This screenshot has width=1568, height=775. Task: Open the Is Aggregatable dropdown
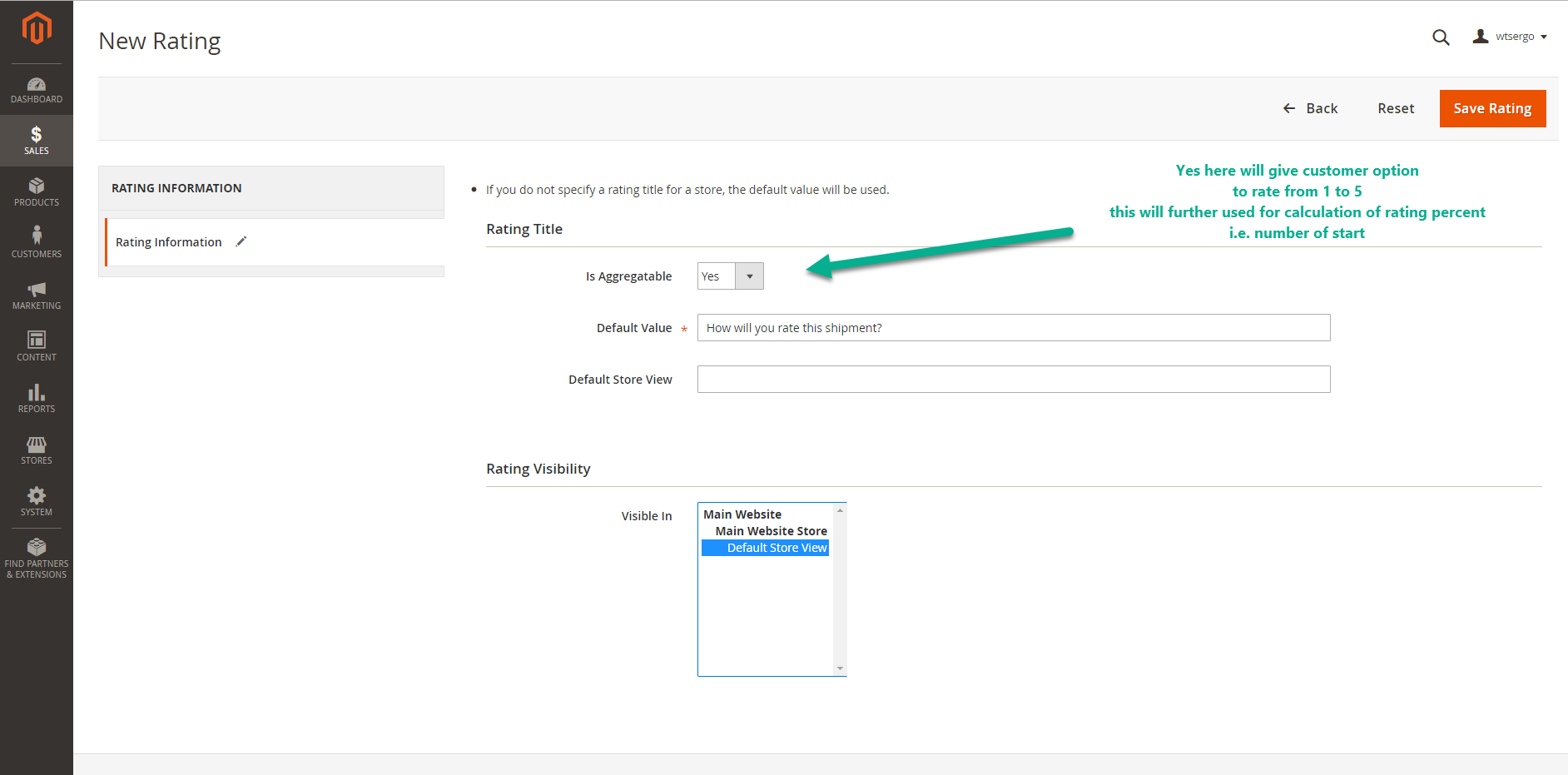(x=730, y=276)
